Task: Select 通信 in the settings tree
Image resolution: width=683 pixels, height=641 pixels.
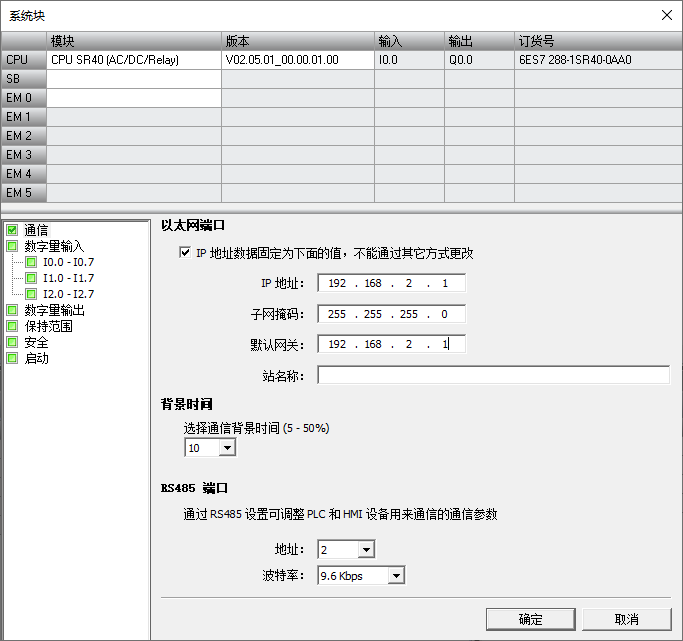Action: [36, 230]
